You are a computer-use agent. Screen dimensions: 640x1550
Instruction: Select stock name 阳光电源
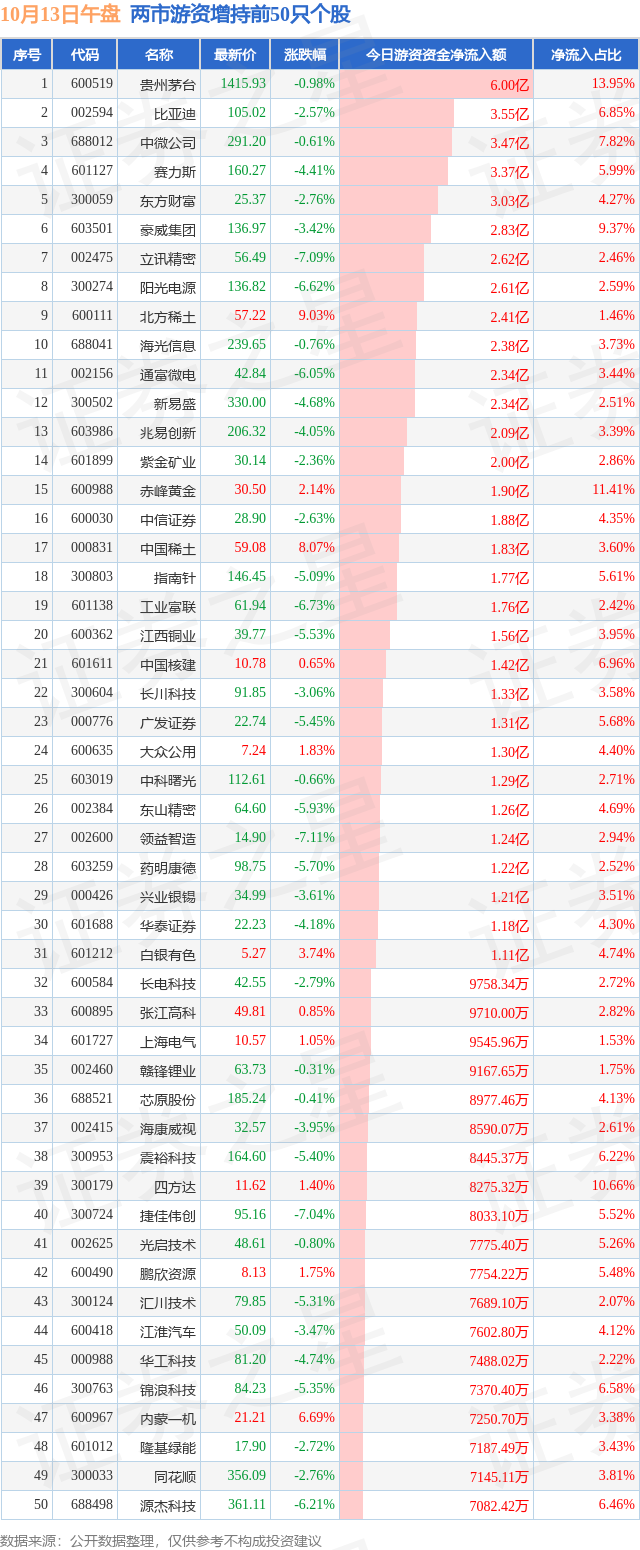(x=168, y=287)
